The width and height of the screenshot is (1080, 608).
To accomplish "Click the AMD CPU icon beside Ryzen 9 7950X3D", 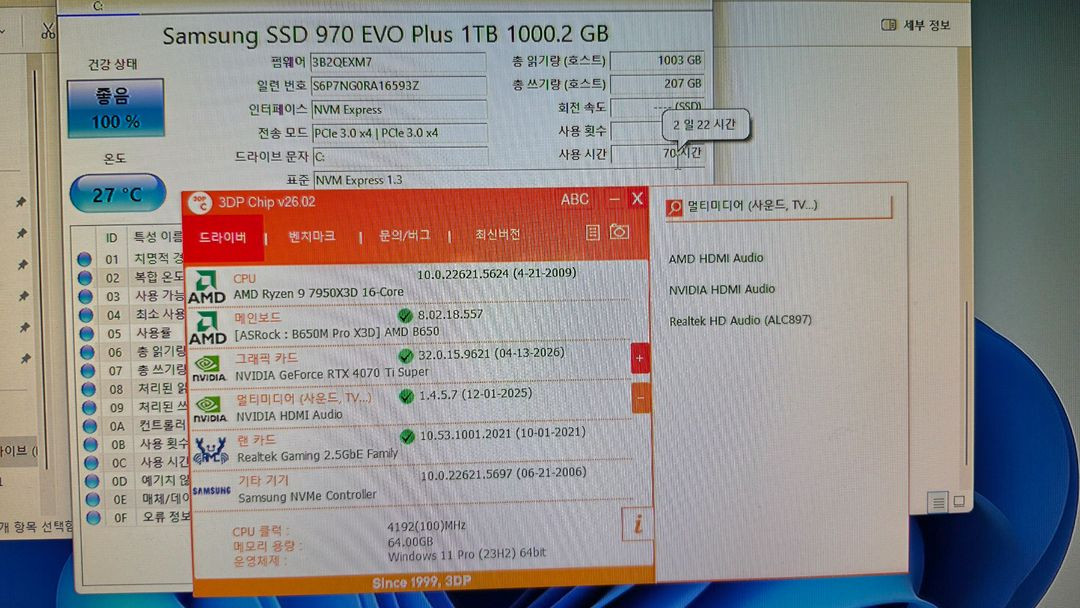I will point(208,288).
